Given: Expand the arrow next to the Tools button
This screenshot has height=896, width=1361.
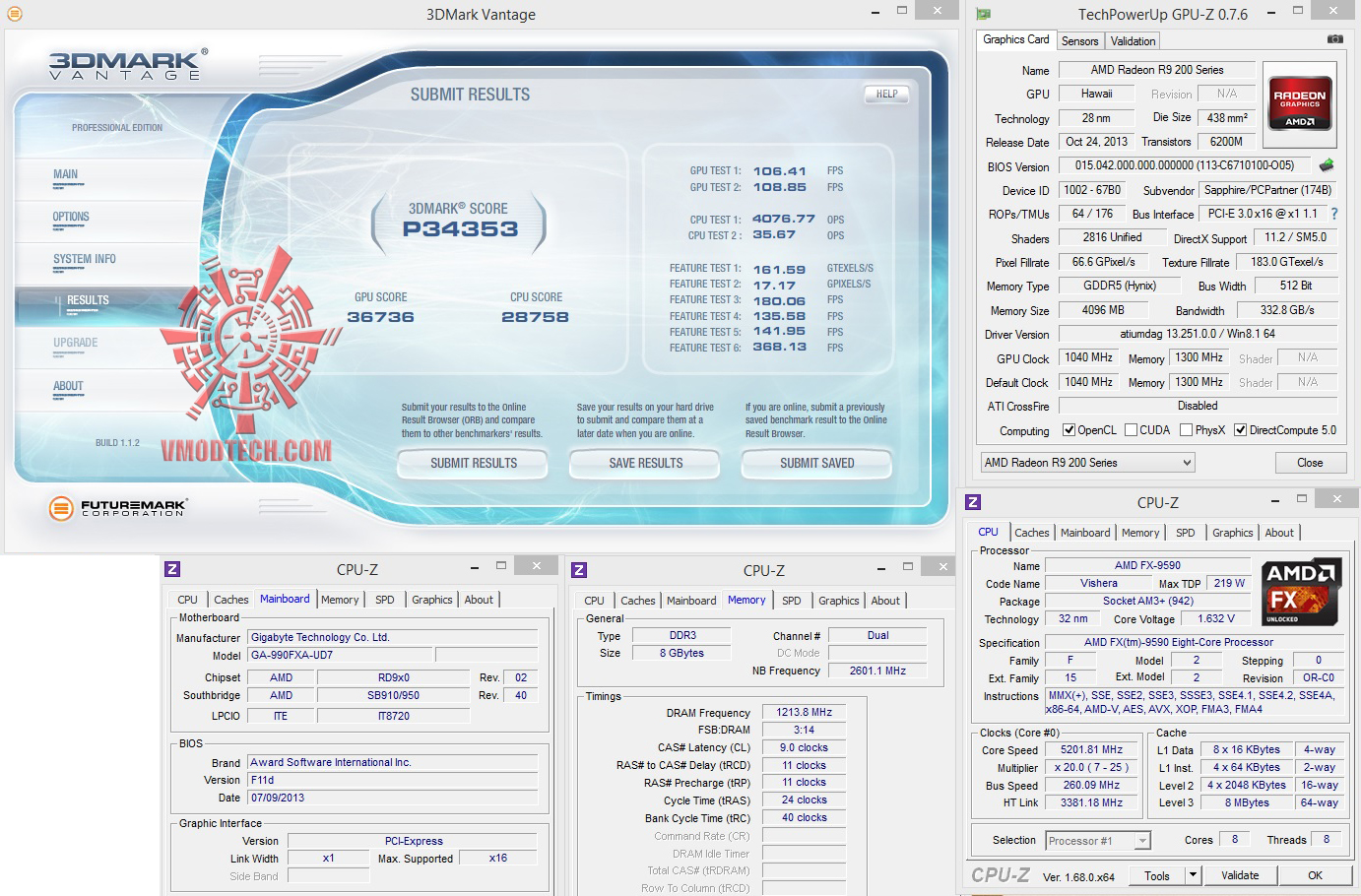Looking at the screenshot, I should 1193,875.
